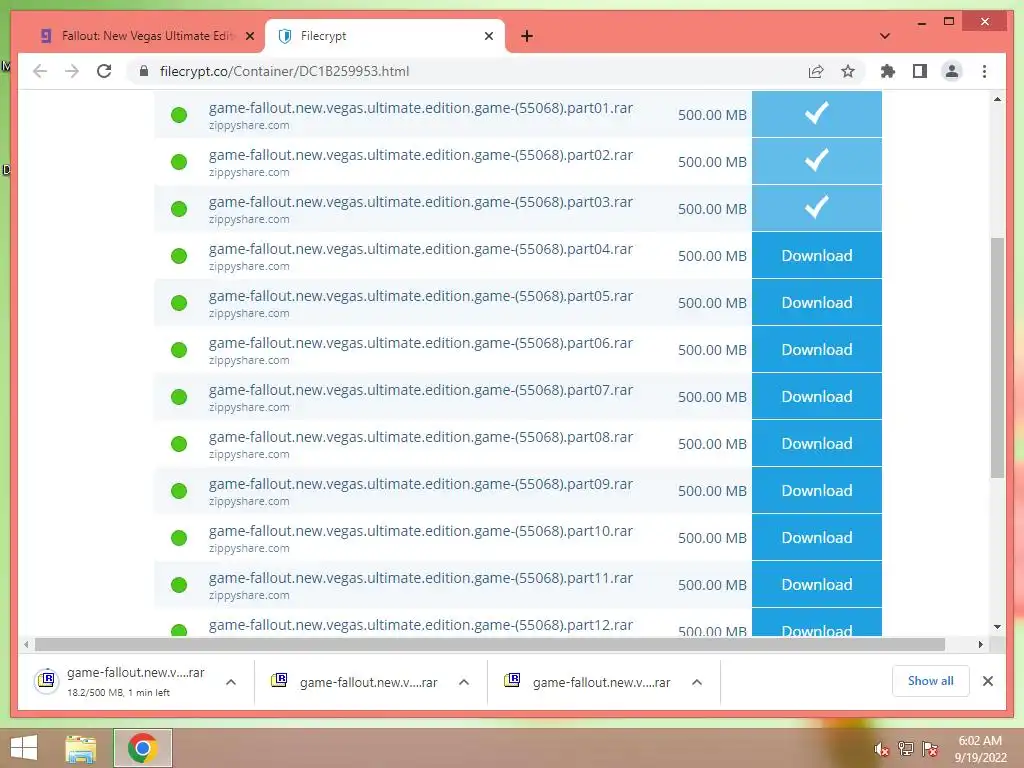Open the Windows Start menu
This screenshot has width=1024, height=768.
pyautogui.click(x=24, y=748)
